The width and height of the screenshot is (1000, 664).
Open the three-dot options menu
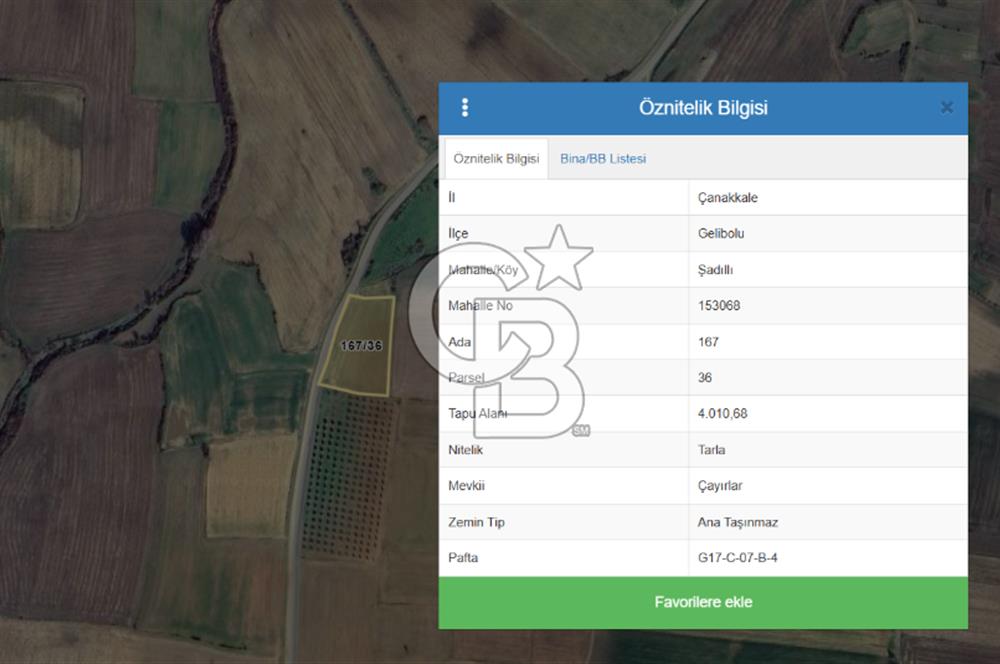point(465,108)
